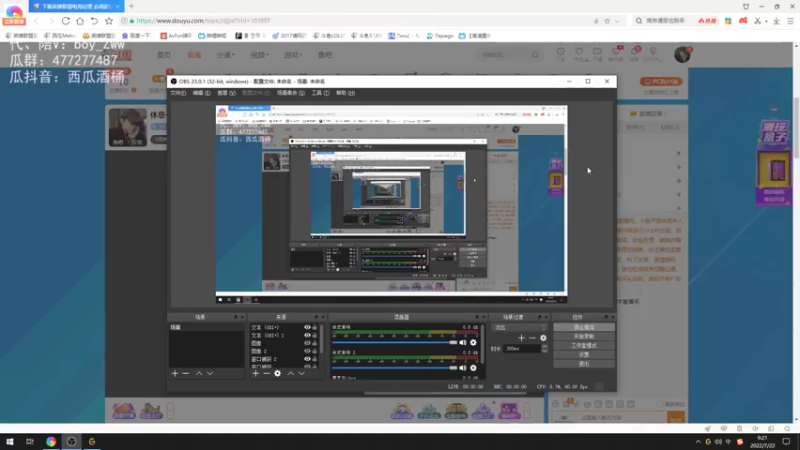Open browser downloads icon
The width and height of the screenshot is (800, 450).
coord(776,21)
